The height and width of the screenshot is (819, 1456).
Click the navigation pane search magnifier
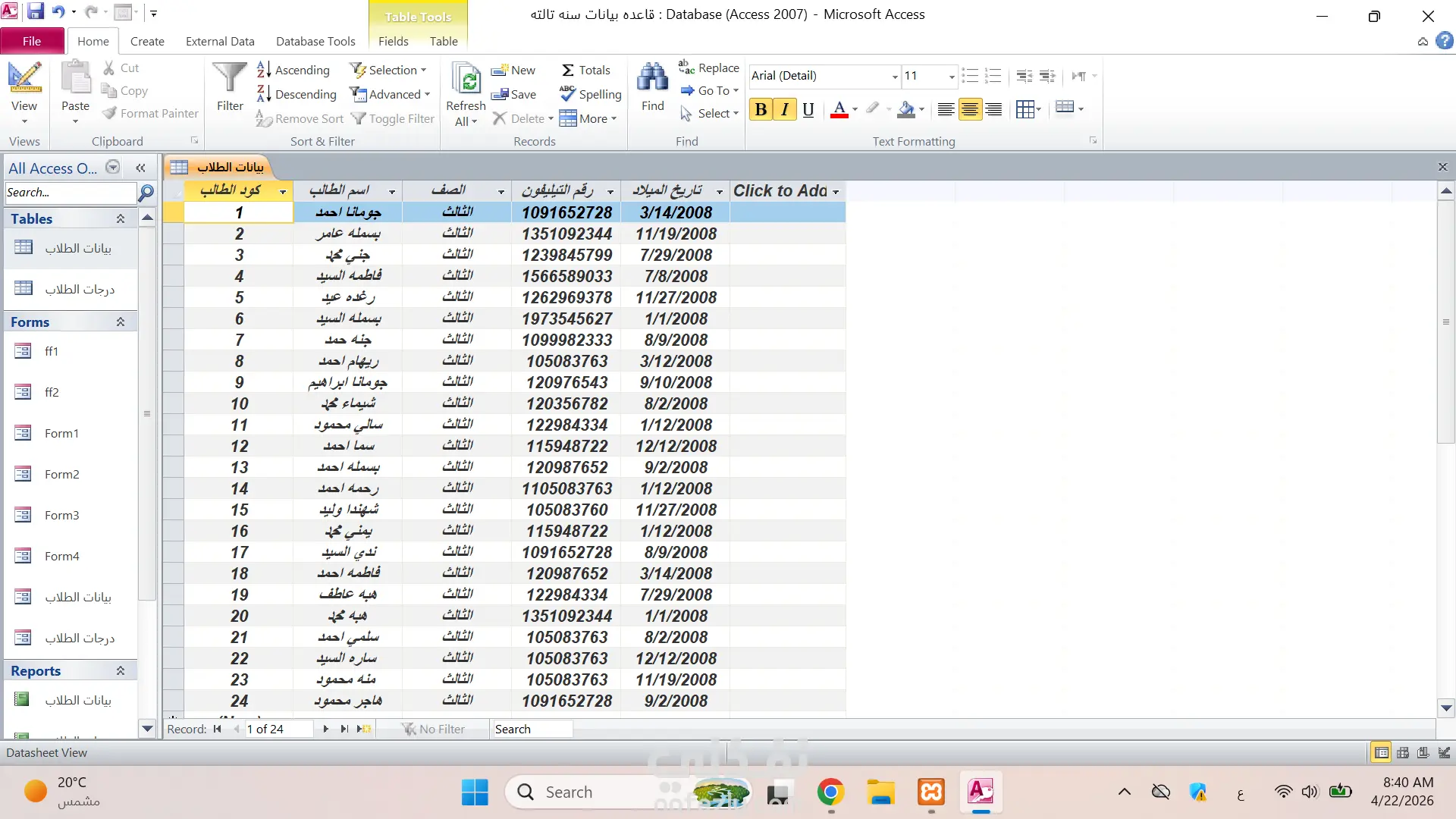click(x=146, y=193)
